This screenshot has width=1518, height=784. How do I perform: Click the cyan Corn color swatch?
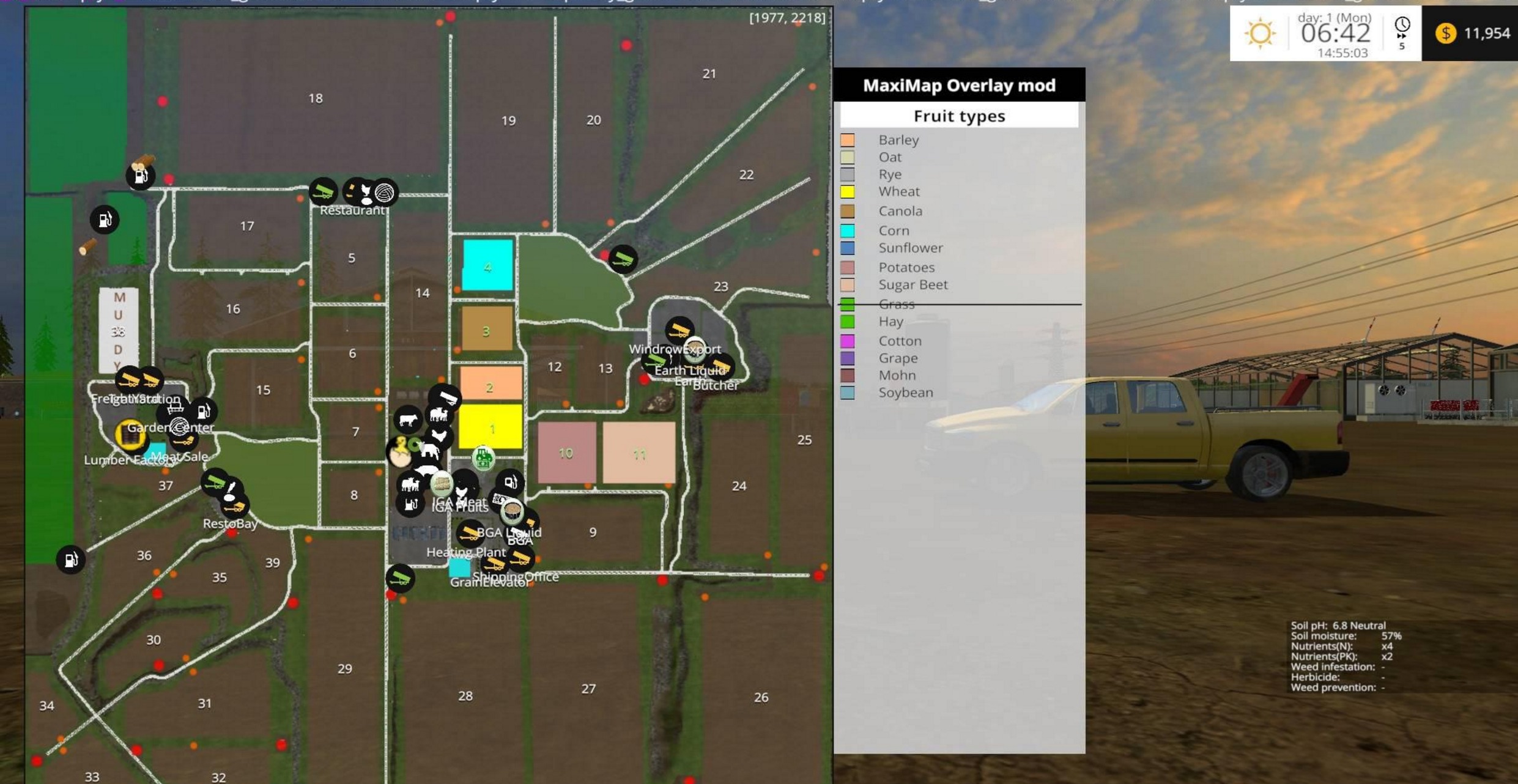pyautogui.click(x=847, y=231)
